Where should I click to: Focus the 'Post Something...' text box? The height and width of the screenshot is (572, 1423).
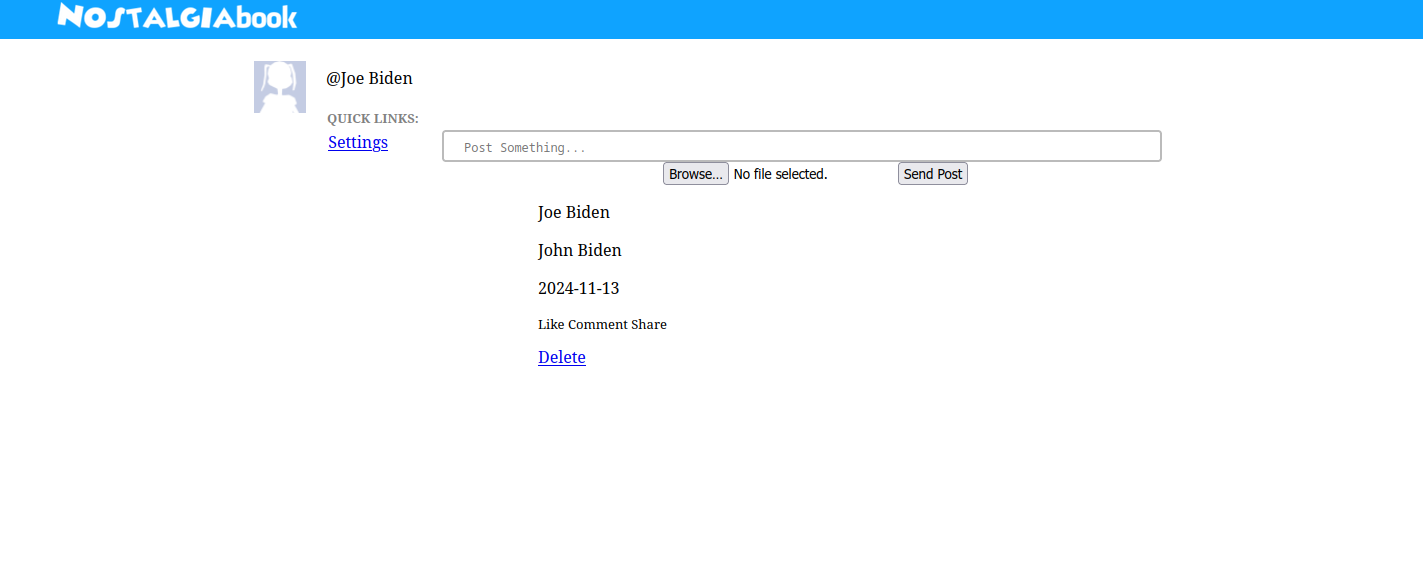[801, 147]
